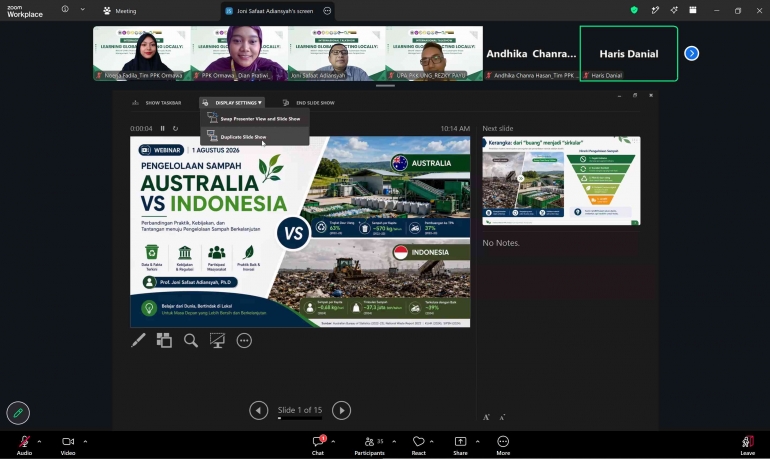Expand audio options caret
770x459 pixels.
(x=39, y=442)
